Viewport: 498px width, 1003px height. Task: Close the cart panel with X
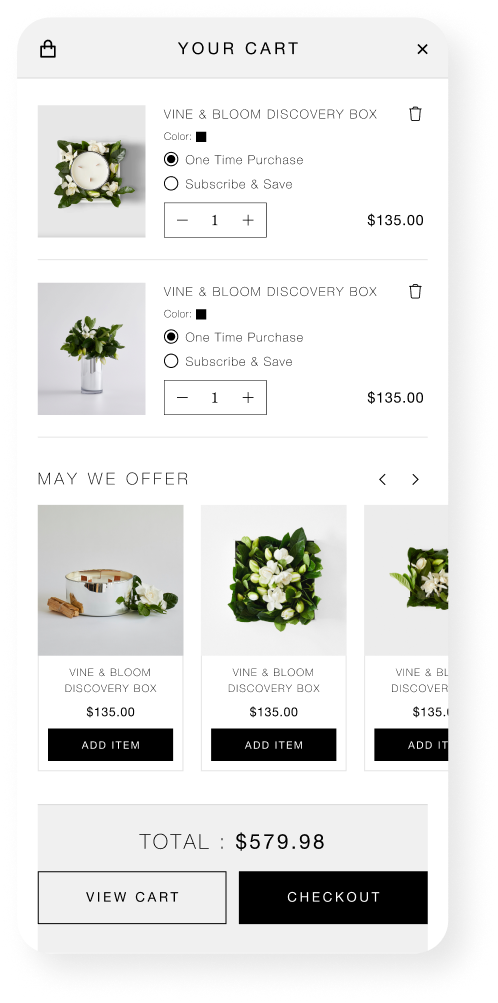[423, 49]
